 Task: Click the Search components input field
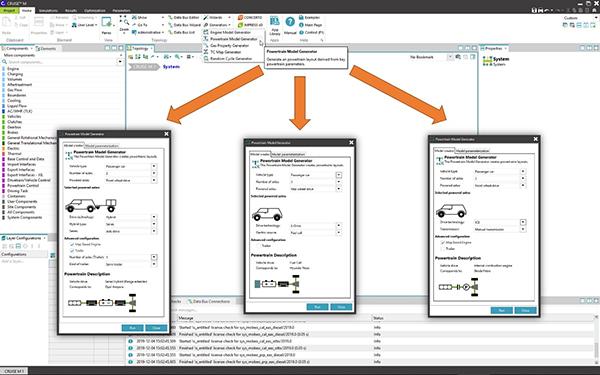pyautogui.click(x=62, y=62)
